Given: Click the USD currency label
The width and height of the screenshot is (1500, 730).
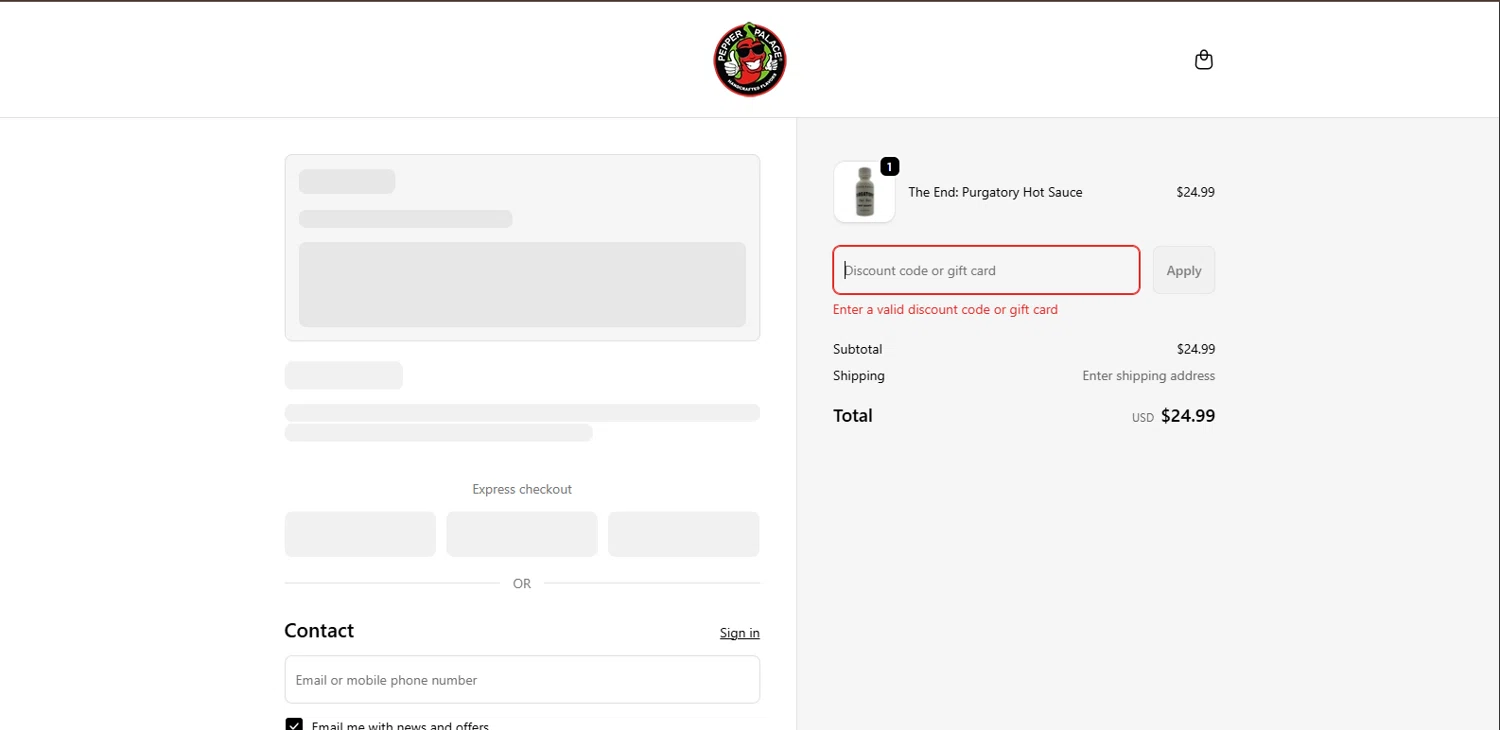Looking at the screenshot, I should pos(1143,418).
